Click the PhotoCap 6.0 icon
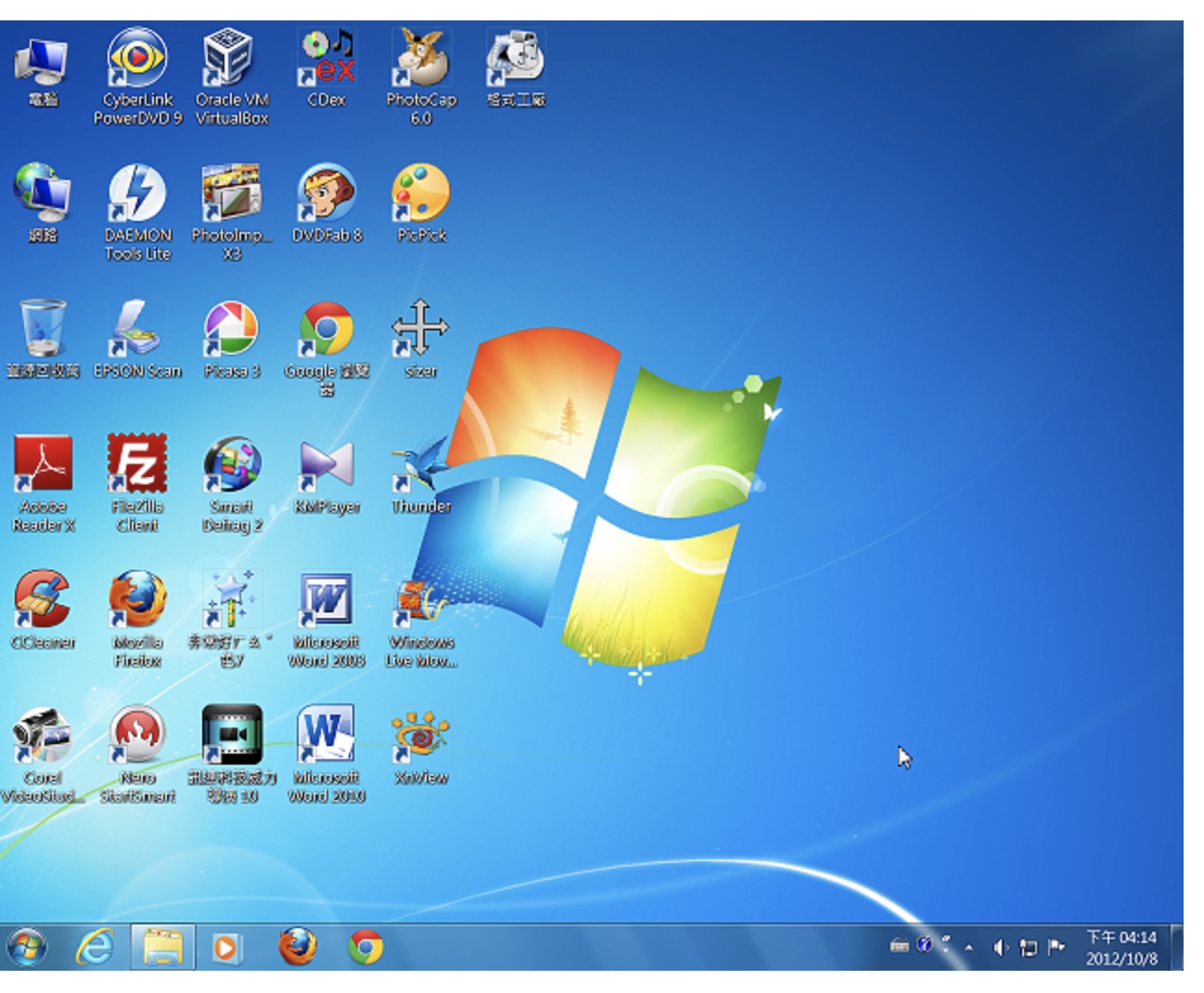Viewport: 1204px width, 993px height. [422, 77]
